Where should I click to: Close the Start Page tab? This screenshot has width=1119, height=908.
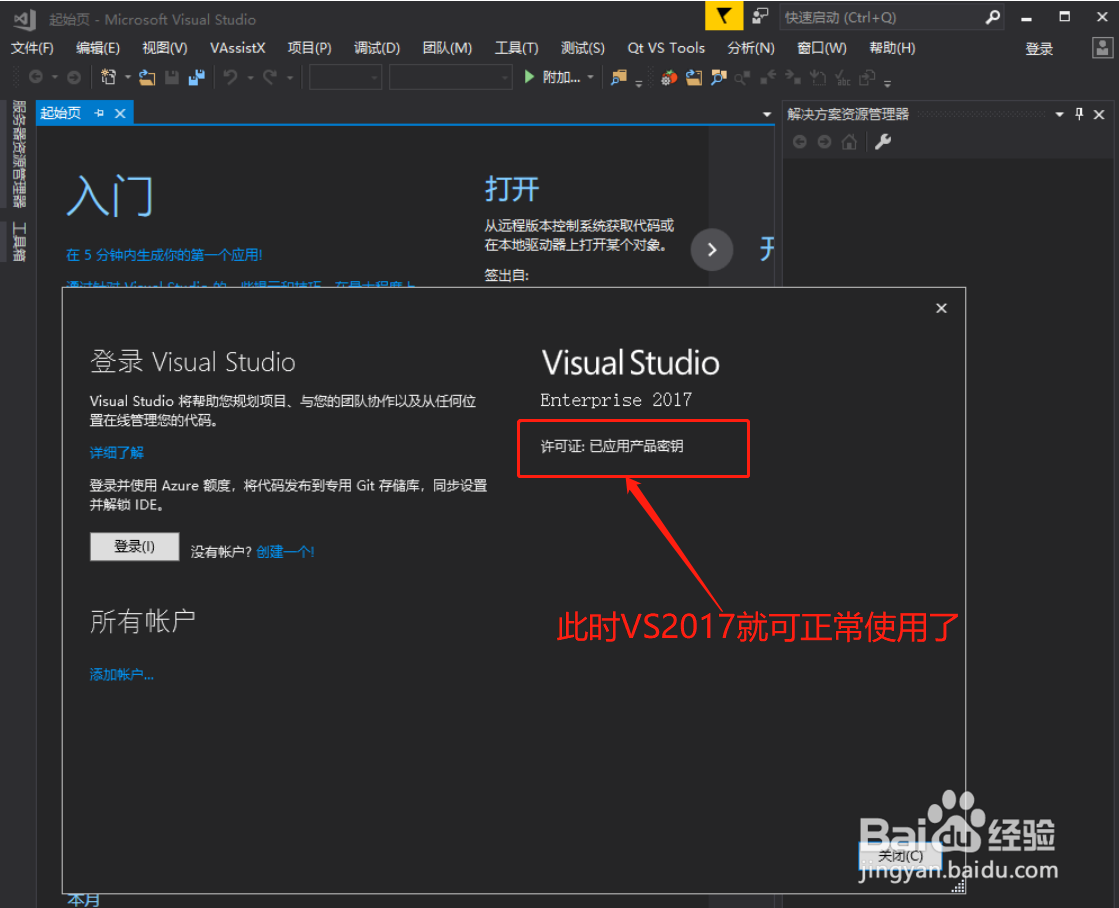tap(120, 114)
